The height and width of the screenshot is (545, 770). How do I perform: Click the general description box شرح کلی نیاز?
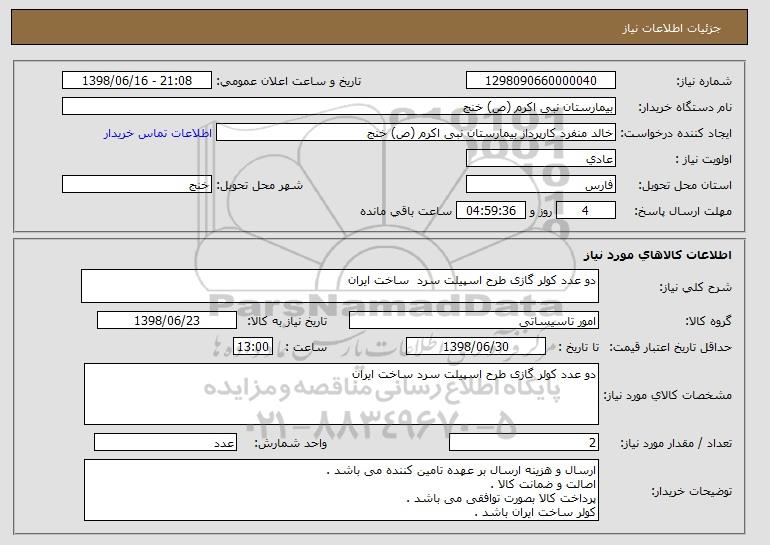340,286
